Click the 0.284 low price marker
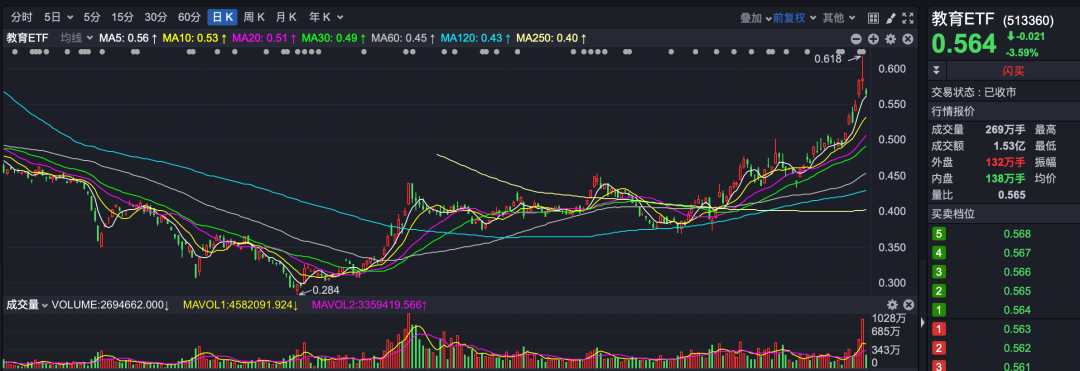 pyautogui.click(x=325, y=290)
